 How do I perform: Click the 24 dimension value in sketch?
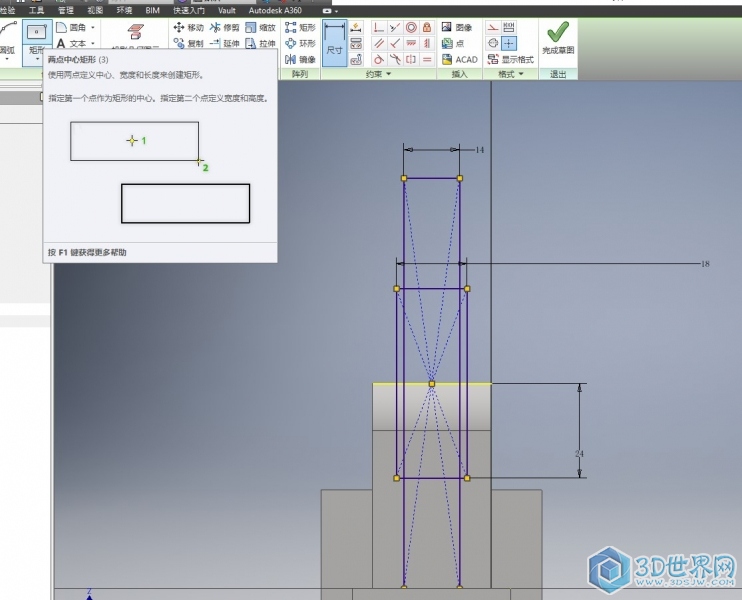click(x=579, y=454)
